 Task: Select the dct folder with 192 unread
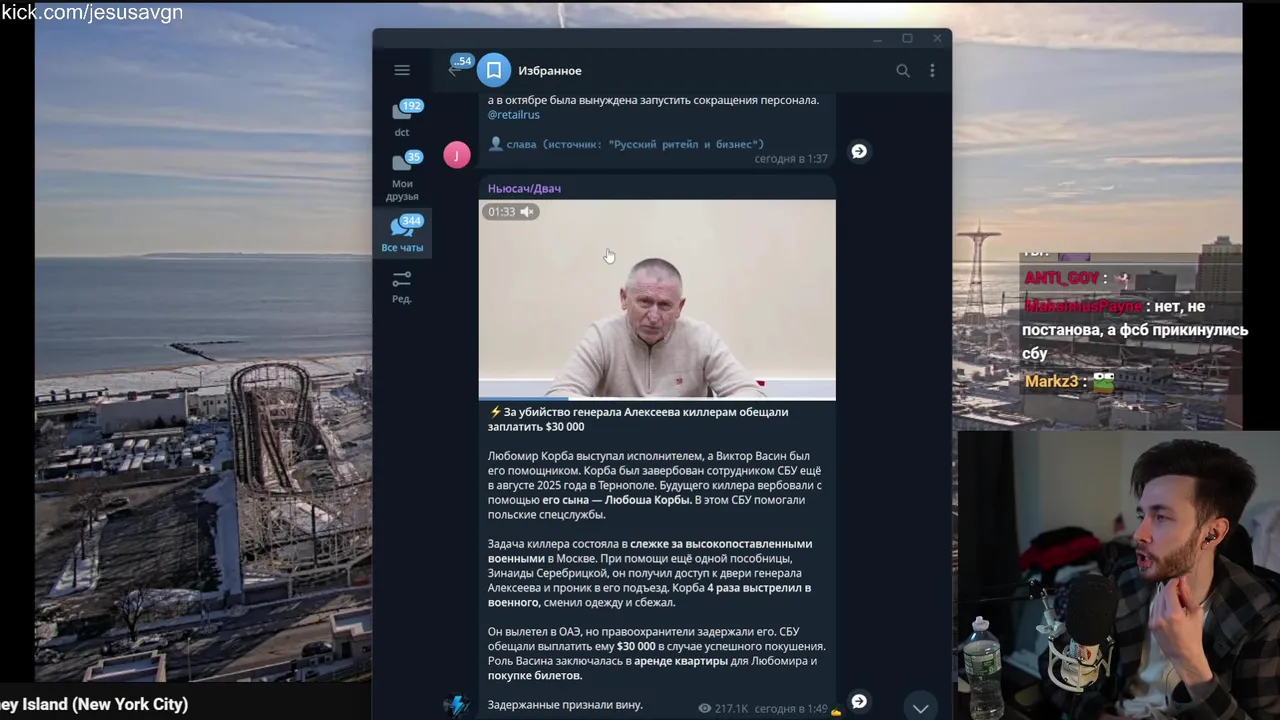click(x=402, y=118)
